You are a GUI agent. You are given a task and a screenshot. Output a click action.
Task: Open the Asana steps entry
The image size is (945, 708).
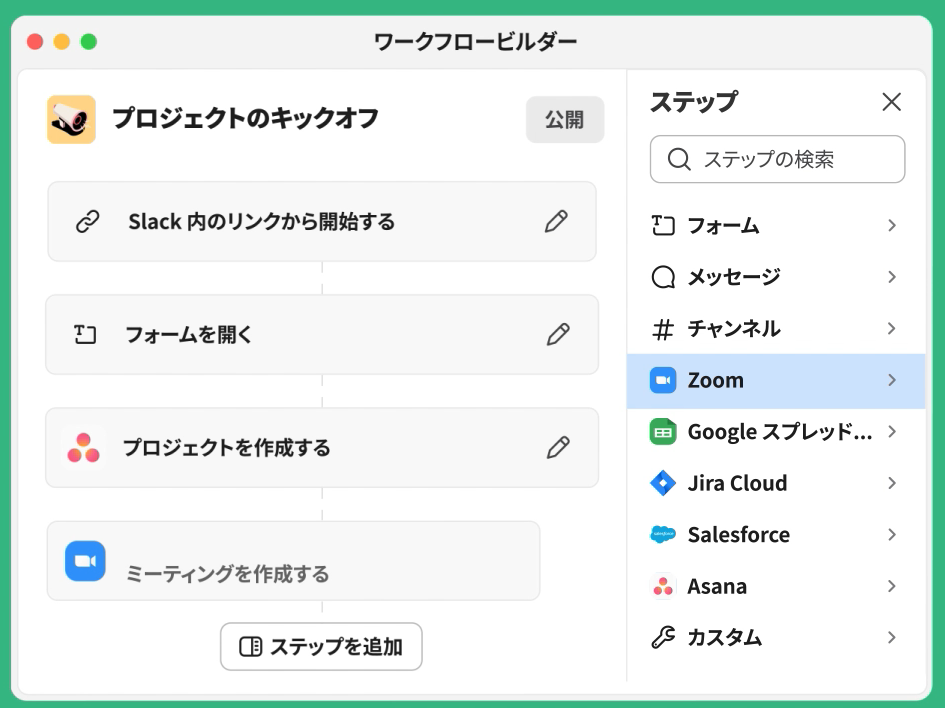pyautogui.click(x=776, y=587)
